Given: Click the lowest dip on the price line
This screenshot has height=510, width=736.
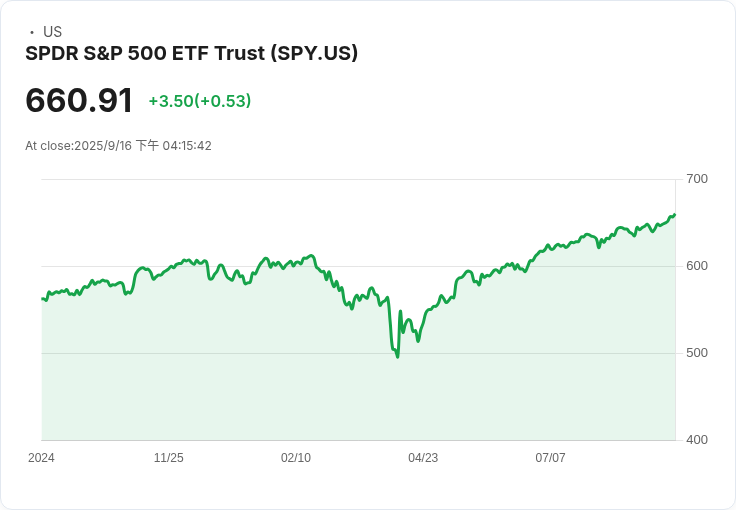Looking at the screenshot, I should pos(398,356).
